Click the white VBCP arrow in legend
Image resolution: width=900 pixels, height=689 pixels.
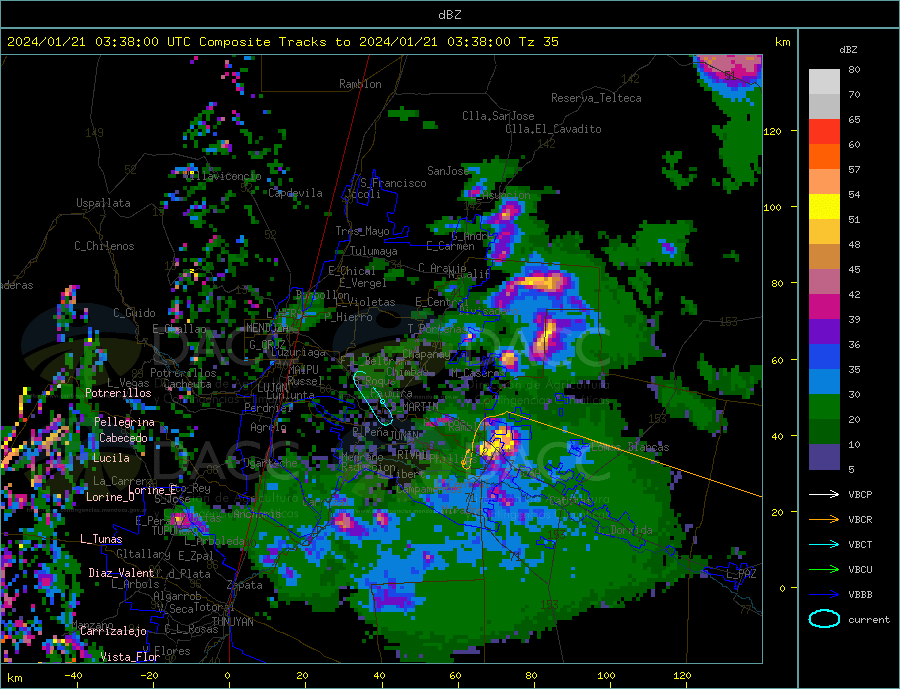824,494
